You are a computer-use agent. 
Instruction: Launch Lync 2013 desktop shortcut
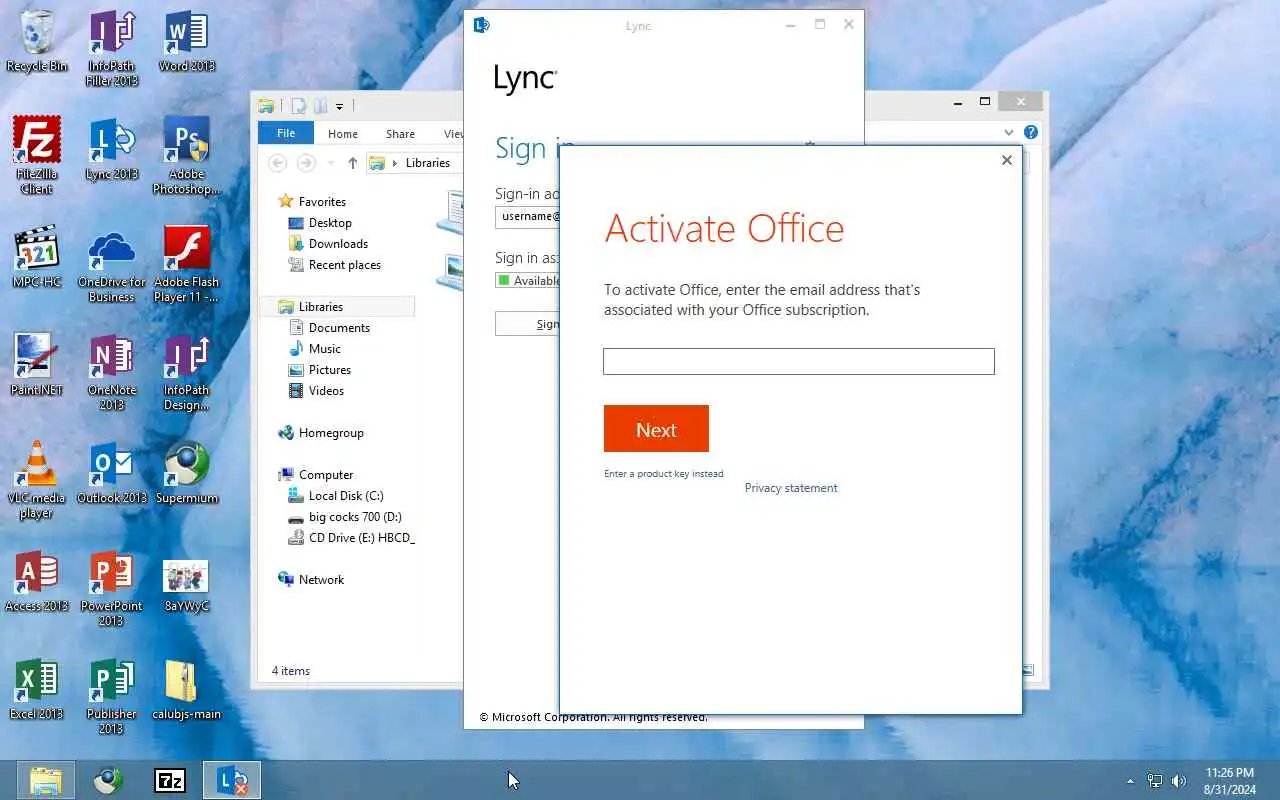tap(111, 148)
